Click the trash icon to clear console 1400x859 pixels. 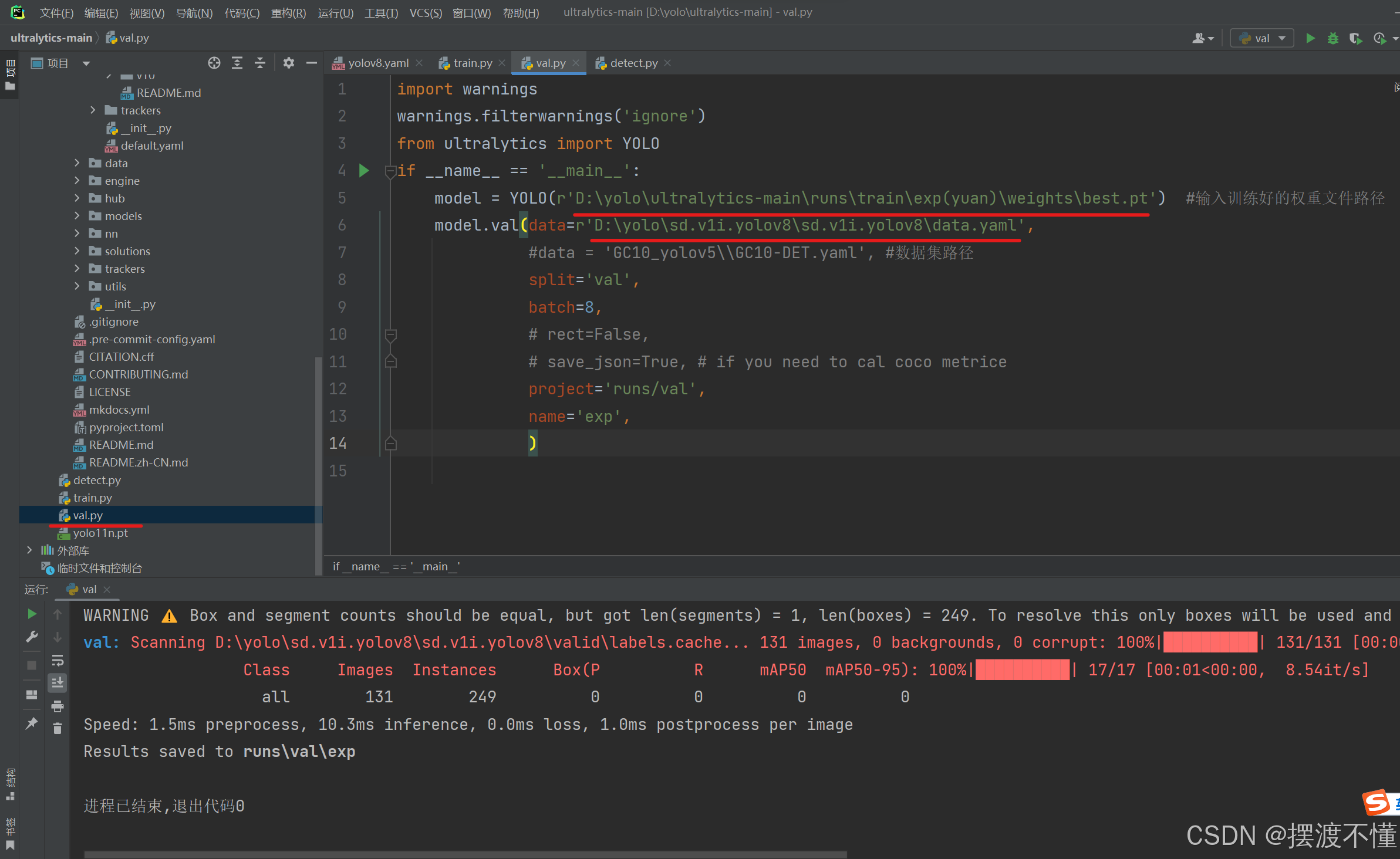(x=58, y=728)
